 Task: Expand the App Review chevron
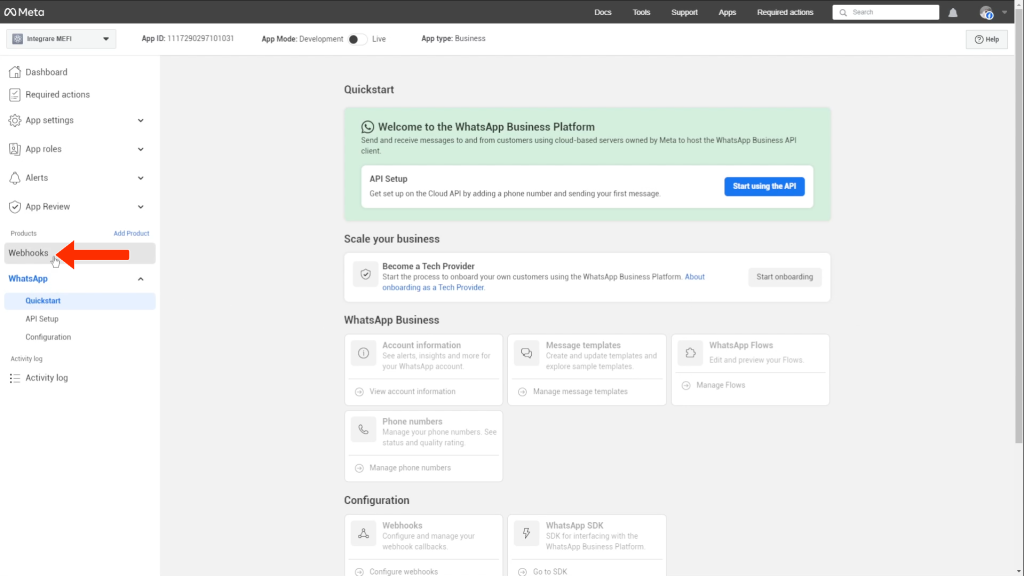(x=140, y=207)
